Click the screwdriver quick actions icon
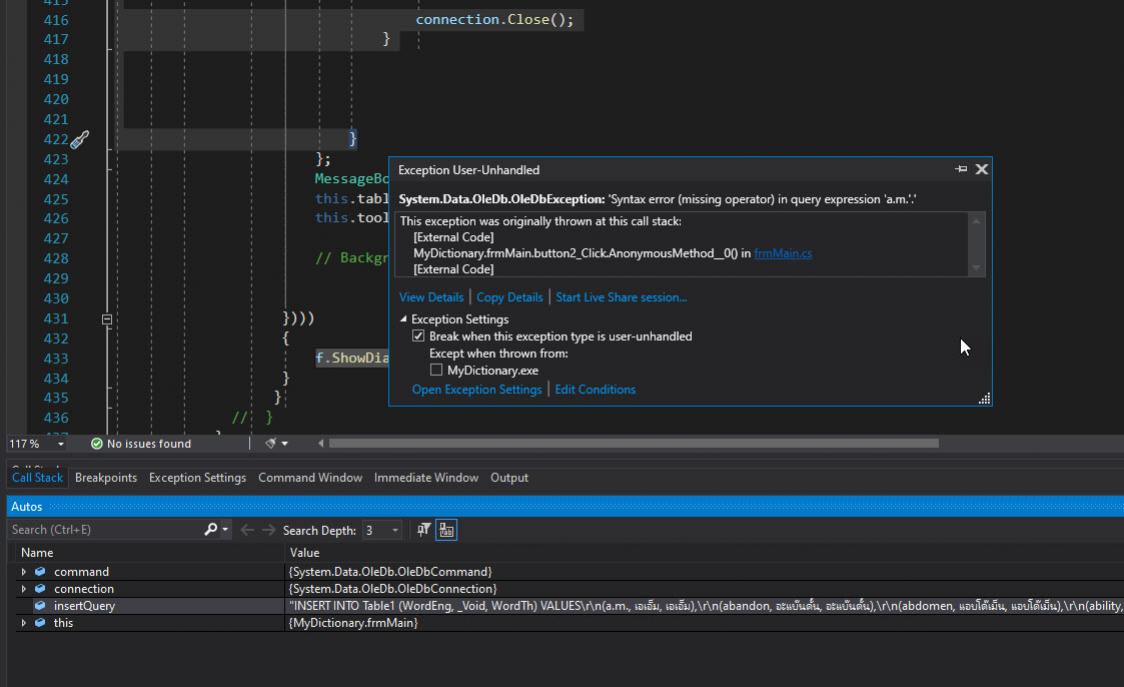 point(80,140)
